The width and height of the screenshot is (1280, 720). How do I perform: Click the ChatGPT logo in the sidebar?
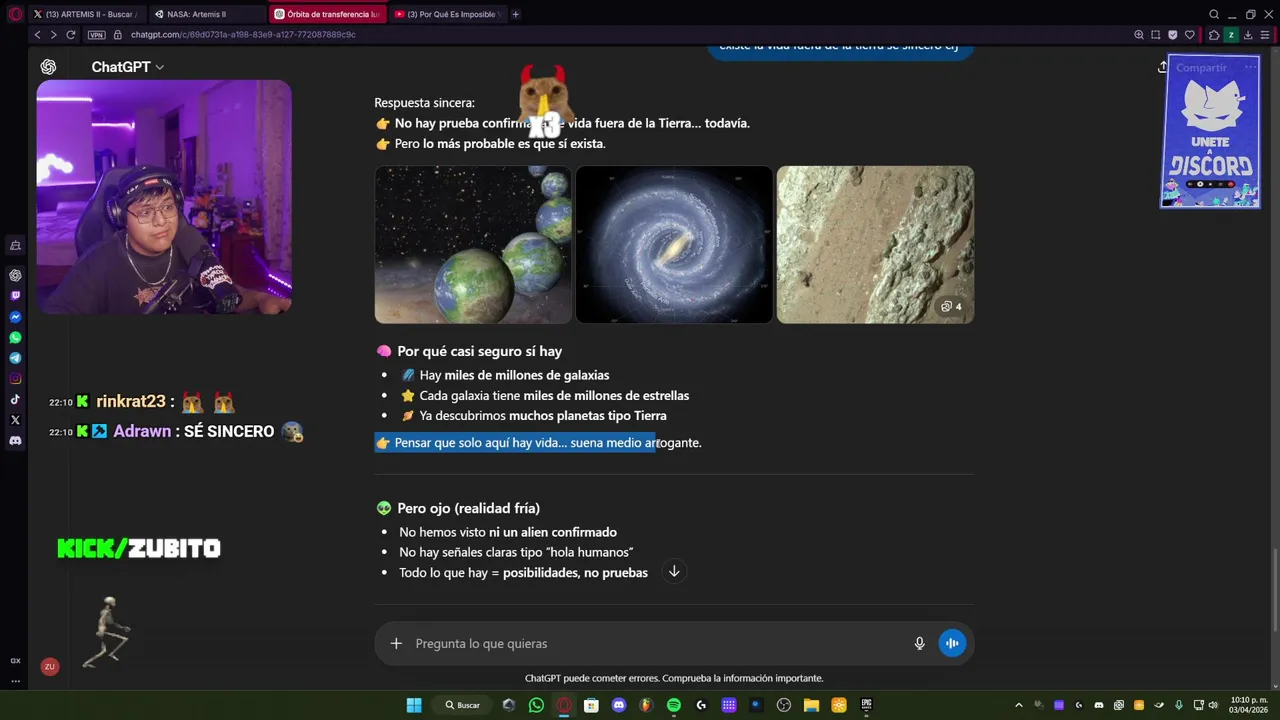(x=48, y=67)
